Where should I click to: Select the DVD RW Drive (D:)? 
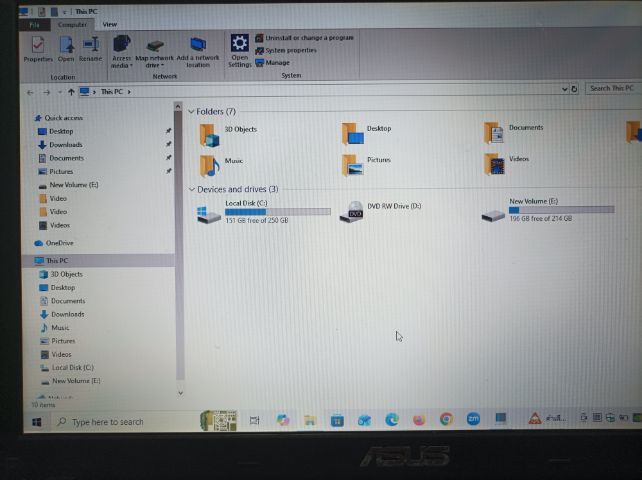pos(381,211)
